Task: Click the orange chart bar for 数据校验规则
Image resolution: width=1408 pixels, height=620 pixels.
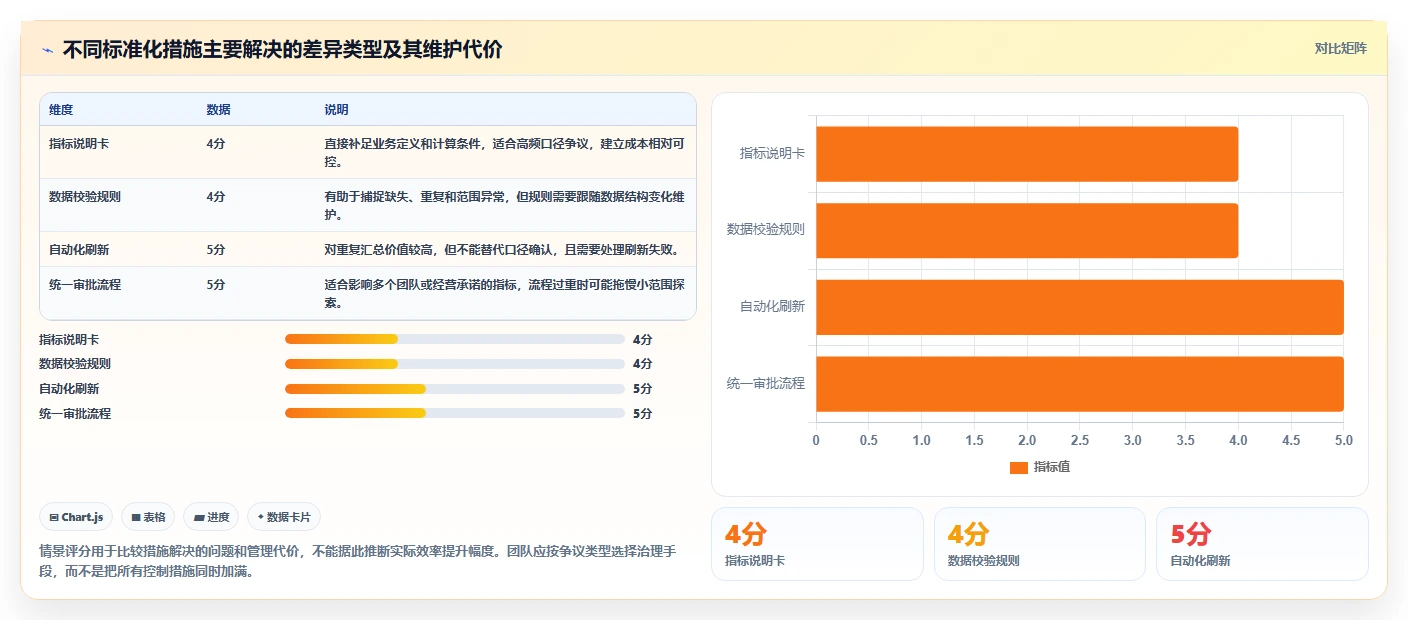Action: coord(1027,230)
